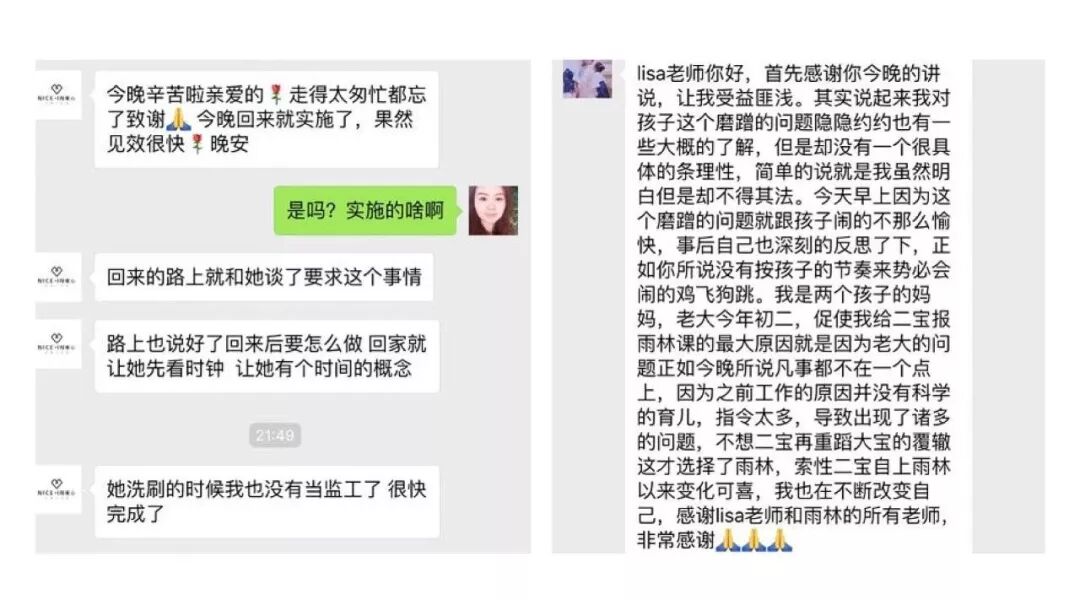Click the '晚安' text in first message
Image resolution: width=1080 pixels, height=600 pixels.
[x=229, y=144]
